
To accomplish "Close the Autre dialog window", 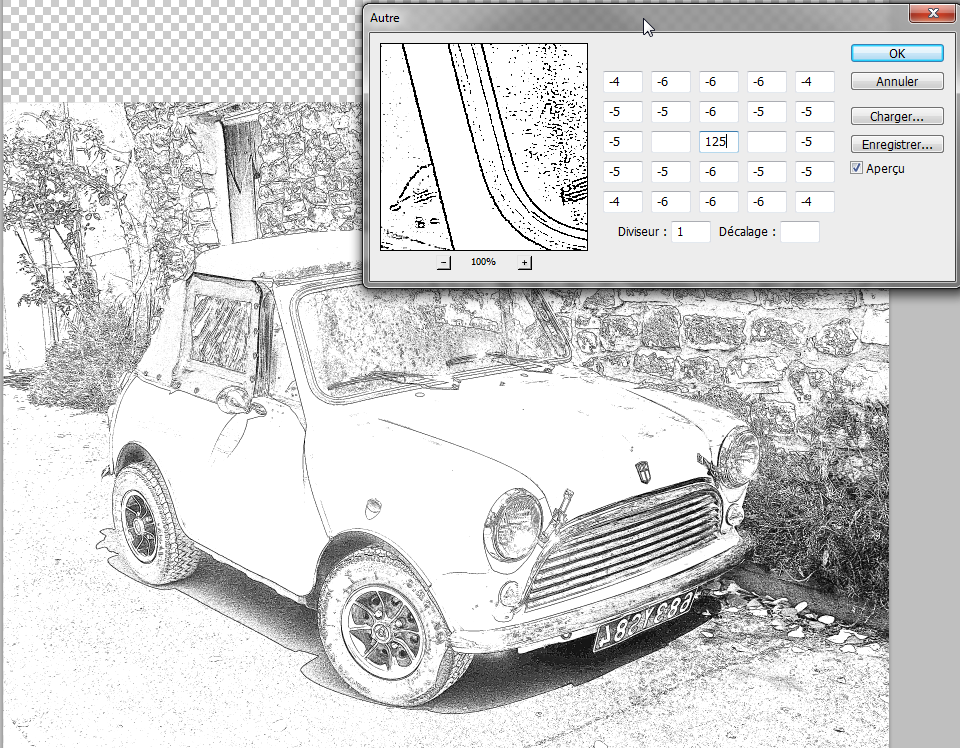I will pos(929,13).
